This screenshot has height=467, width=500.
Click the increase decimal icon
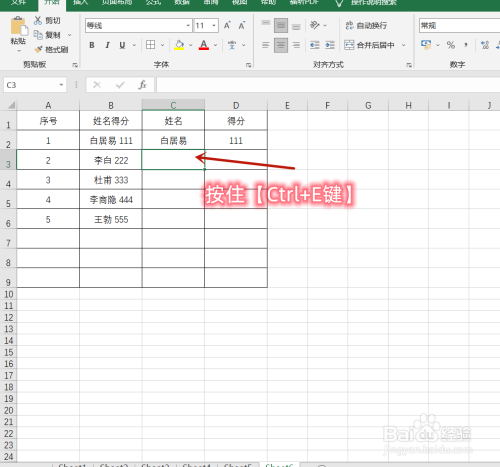485,45
